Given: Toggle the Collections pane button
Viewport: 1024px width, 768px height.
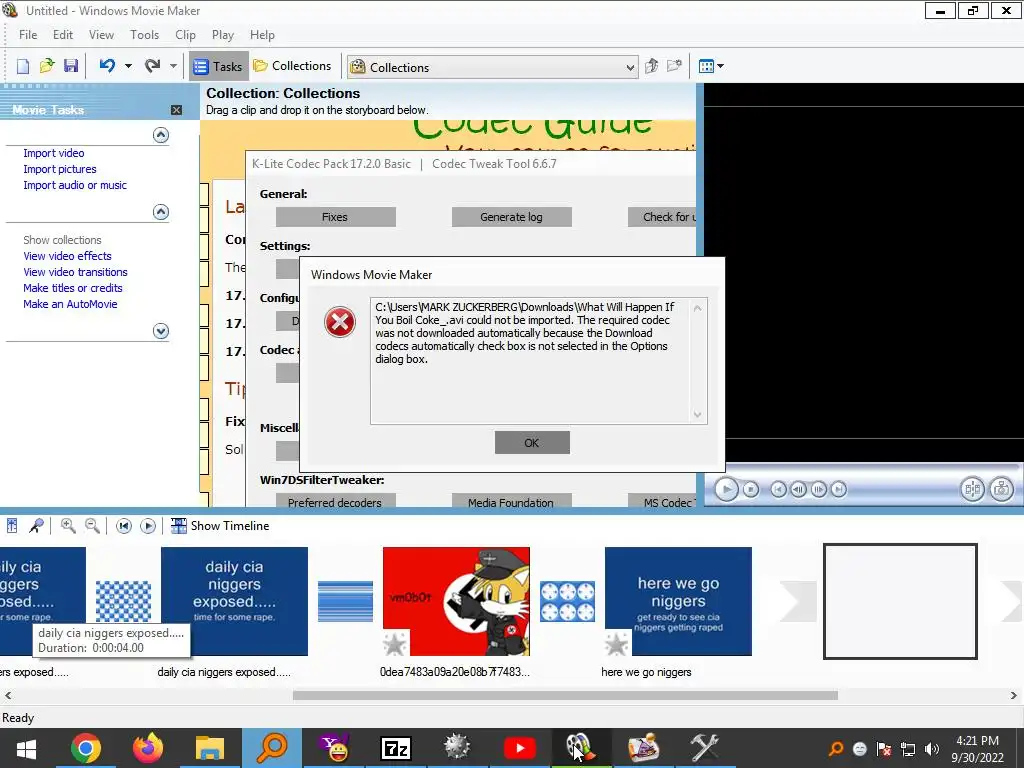Looking at the screenshot, I should click(292, 66).
